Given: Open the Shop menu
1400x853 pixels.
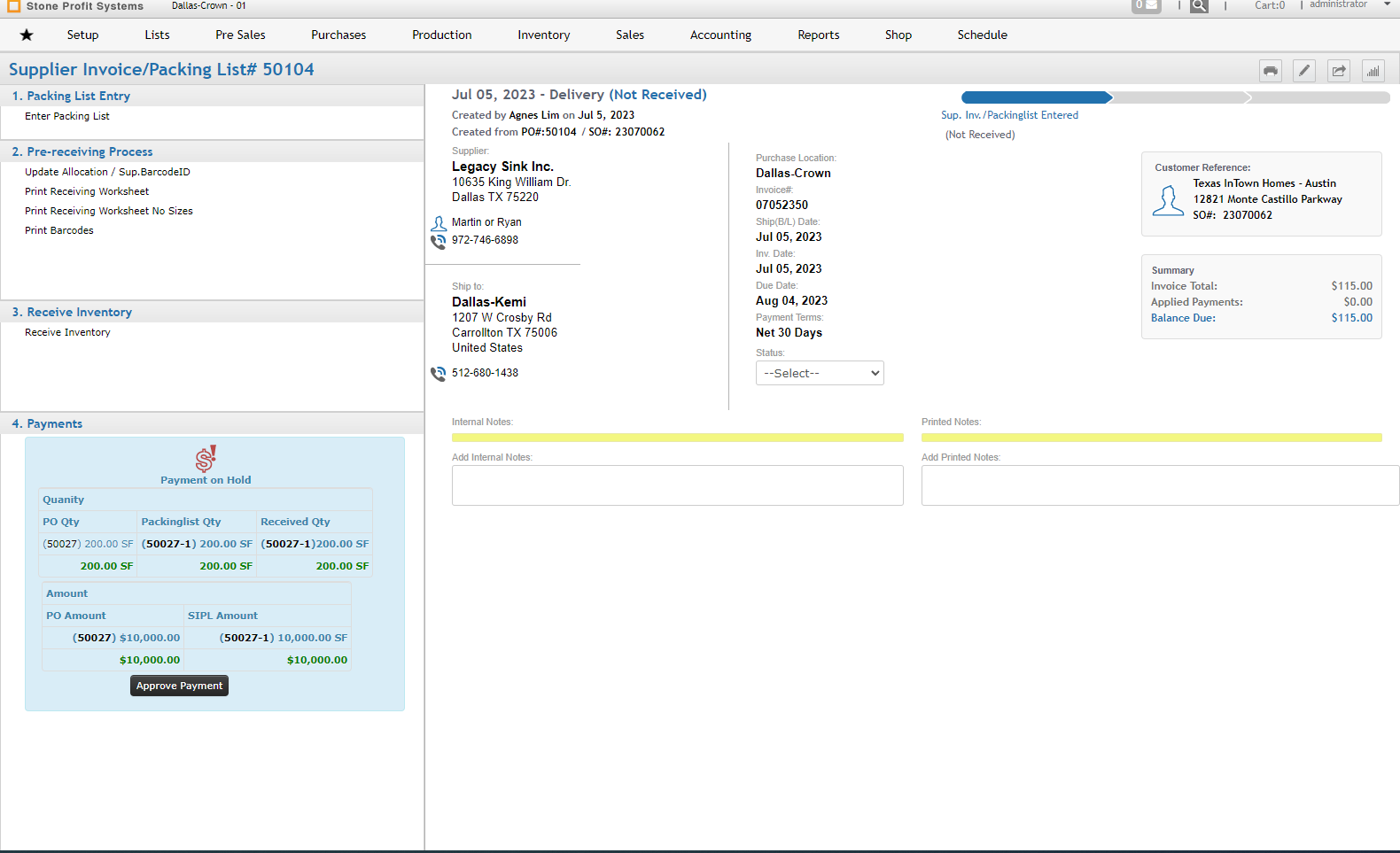Looking at the screenshot, I should pyautogui.click(x=898, y=35).
